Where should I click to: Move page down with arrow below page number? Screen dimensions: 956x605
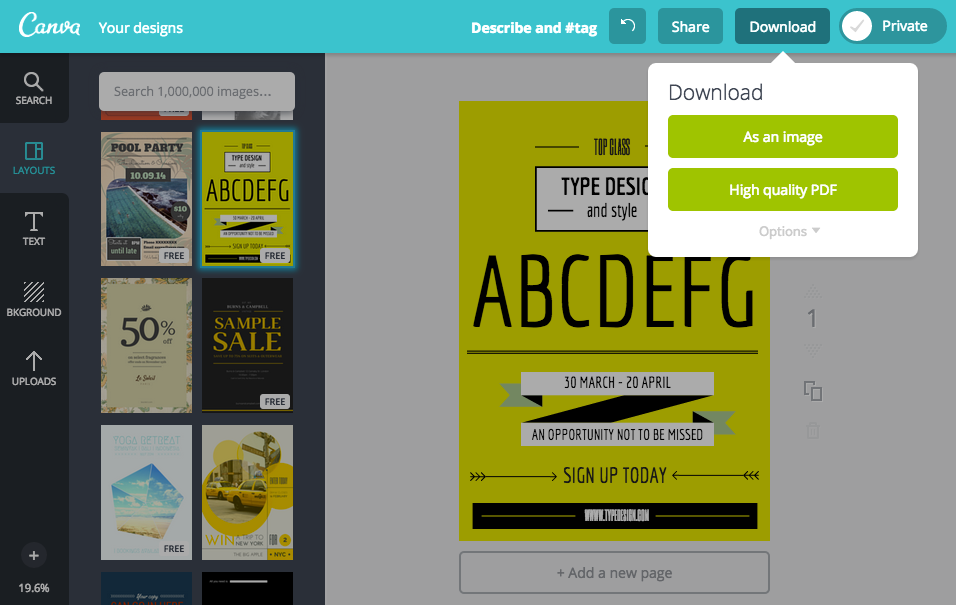coord(813,349)
